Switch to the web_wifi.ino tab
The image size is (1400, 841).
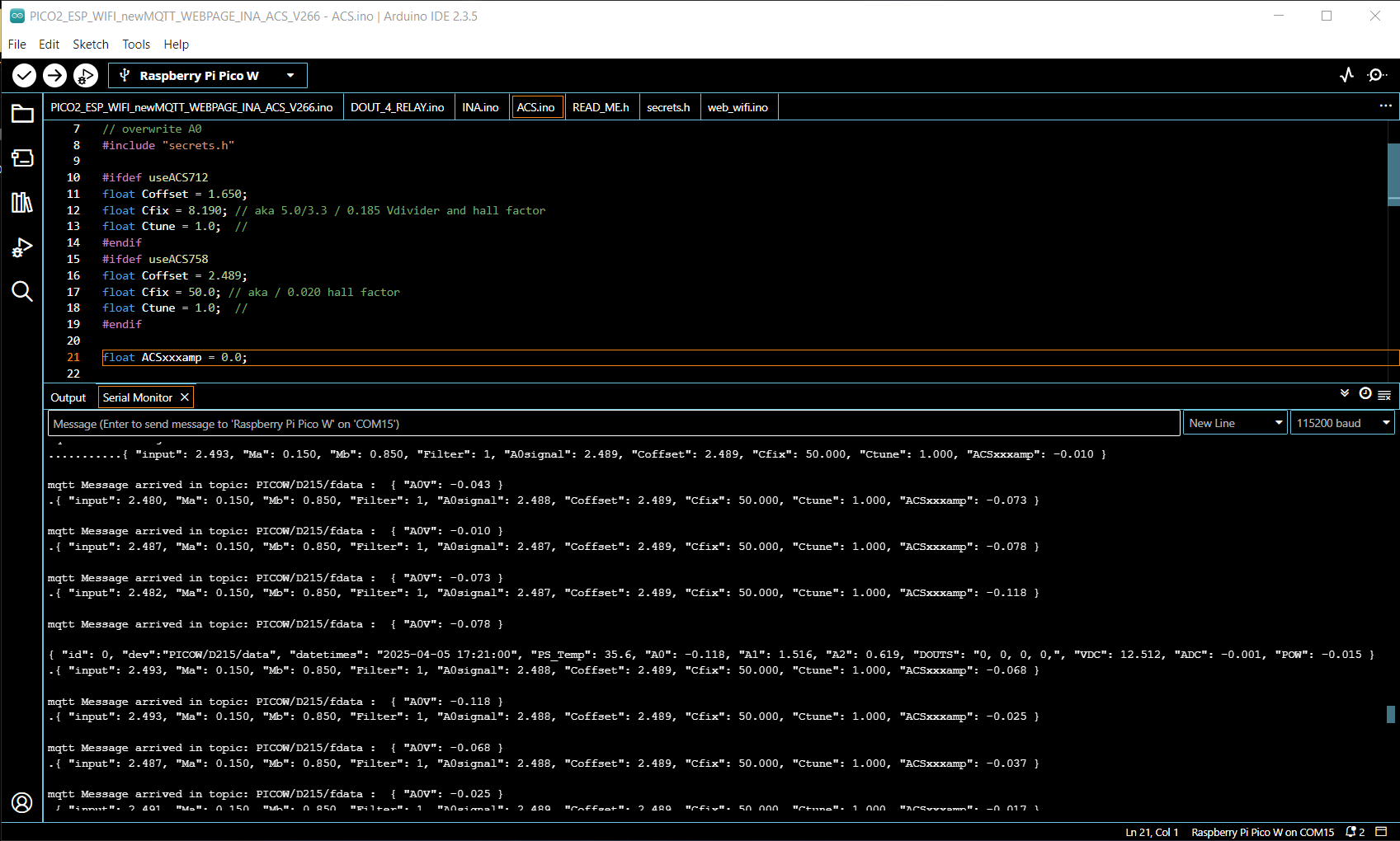tap(738, 107)
